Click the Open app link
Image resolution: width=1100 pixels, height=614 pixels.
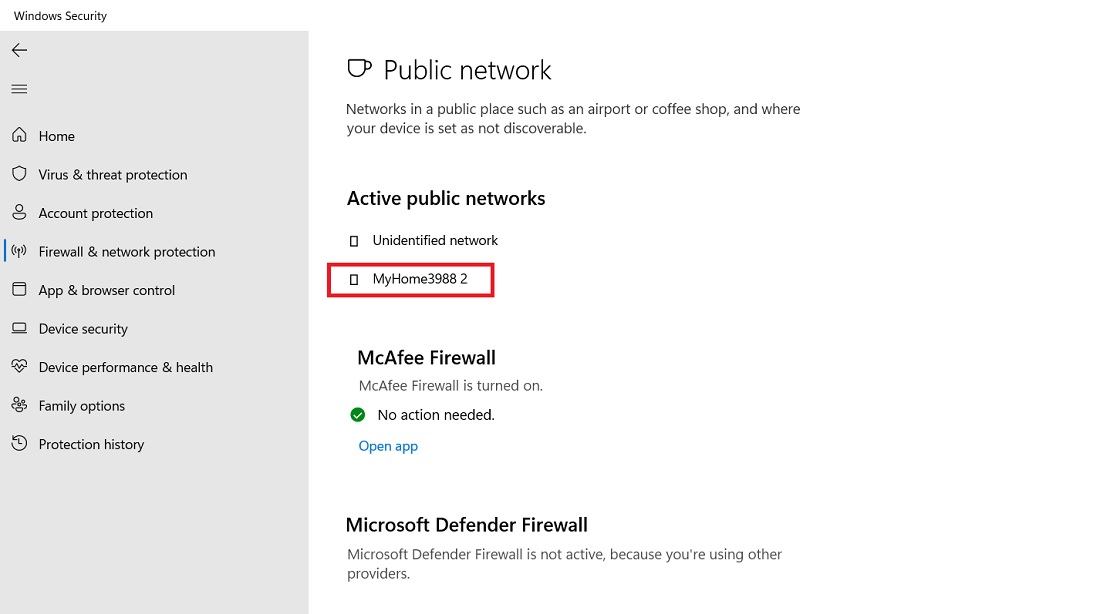pyautogui.click(x=388, y=445)
